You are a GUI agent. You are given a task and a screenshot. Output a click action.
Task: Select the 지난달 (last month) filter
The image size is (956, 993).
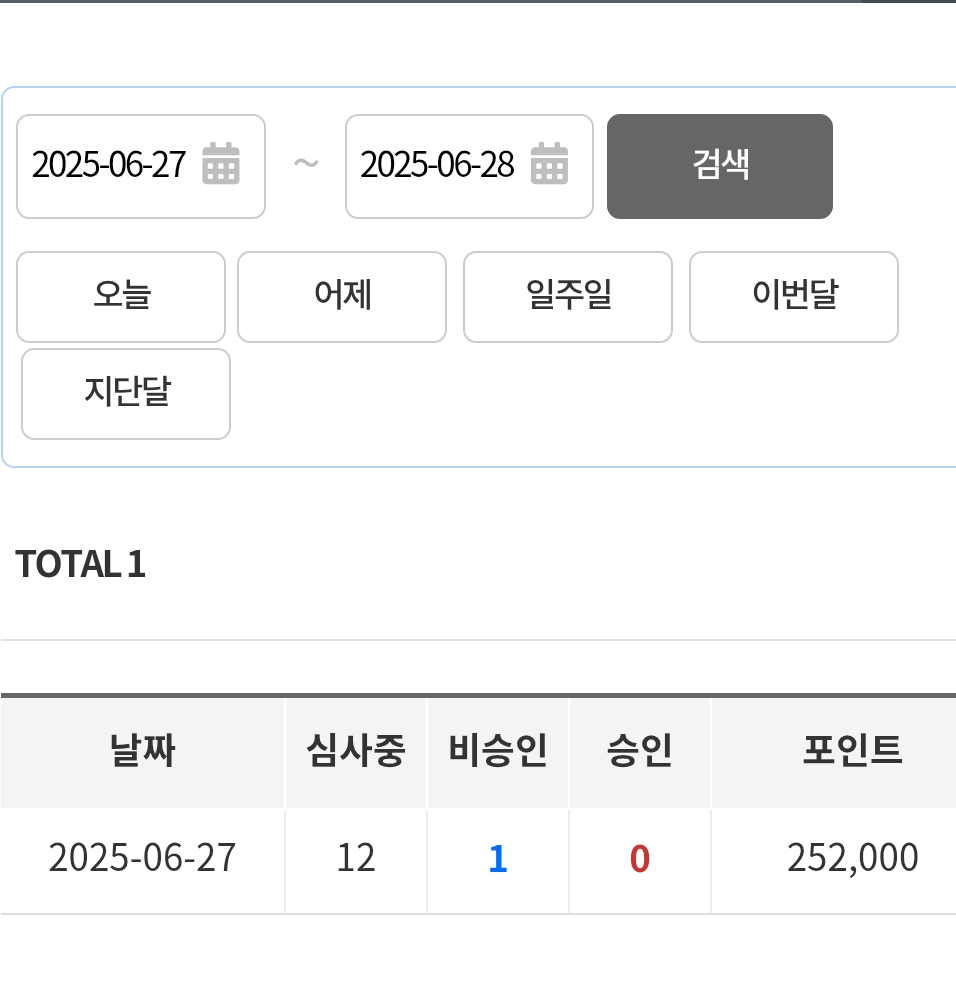(x=126, y=394)
